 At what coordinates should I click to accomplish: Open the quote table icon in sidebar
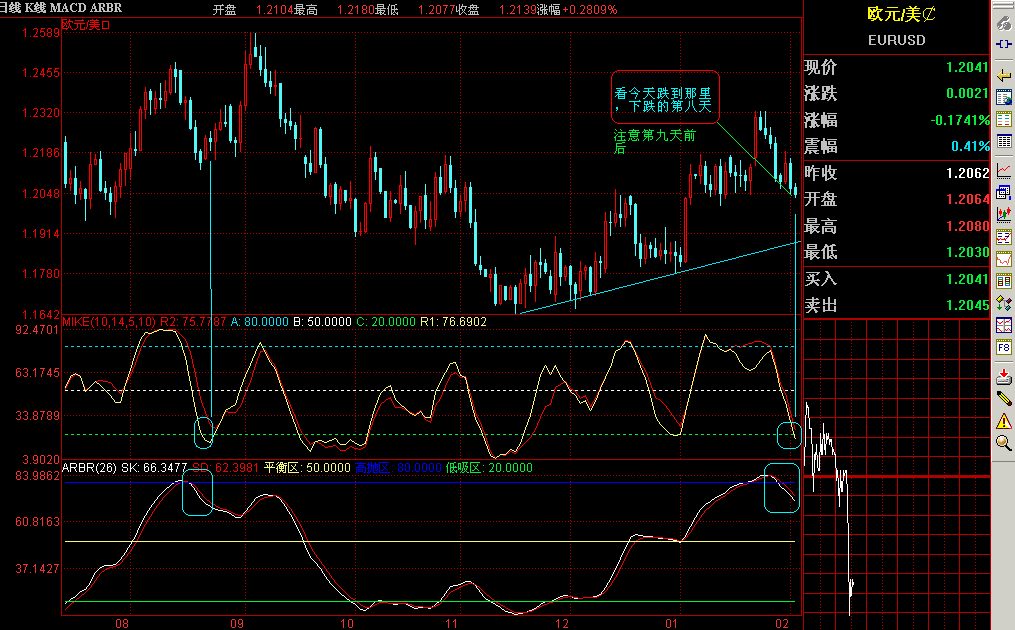pos(1003,97)
